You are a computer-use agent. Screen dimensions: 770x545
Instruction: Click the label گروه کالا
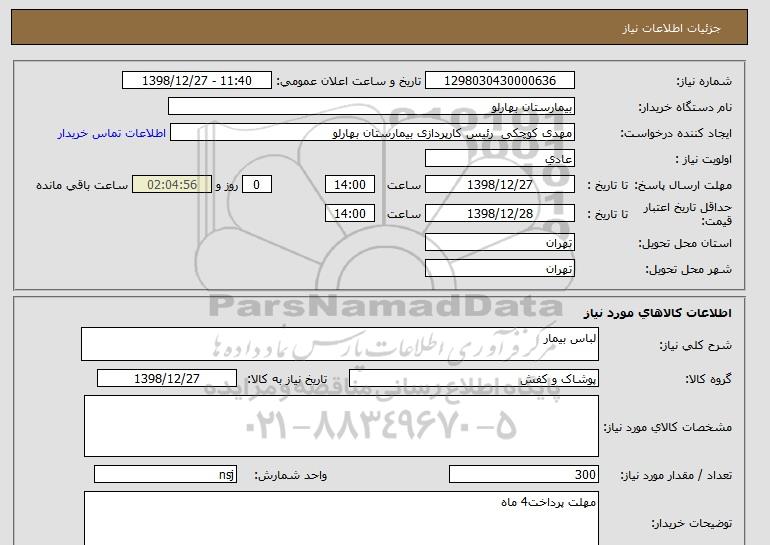click(x=709, y=379)
